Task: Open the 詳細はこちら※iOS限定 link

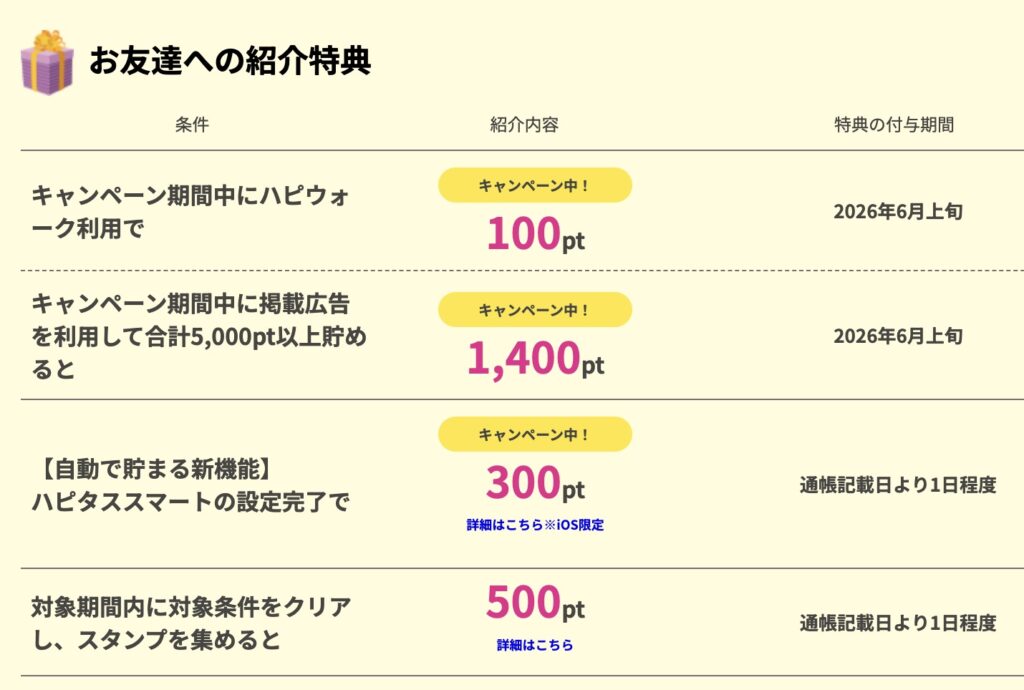Action: coord(535,525)
